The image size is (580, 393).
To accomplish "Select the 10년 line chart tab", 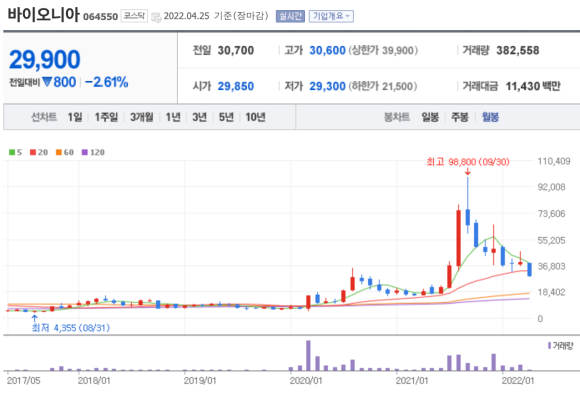I will point(255,117).
